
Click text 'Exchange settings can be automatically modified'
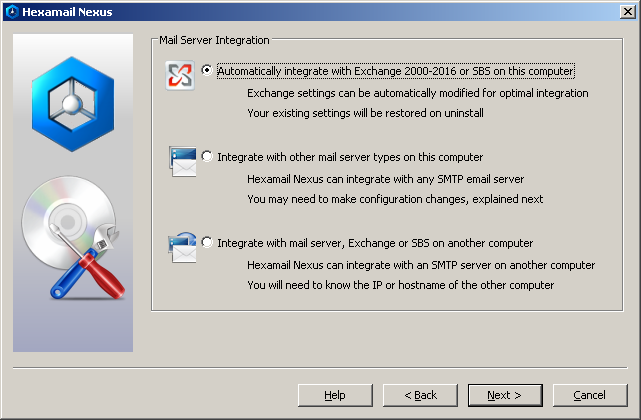361,93
